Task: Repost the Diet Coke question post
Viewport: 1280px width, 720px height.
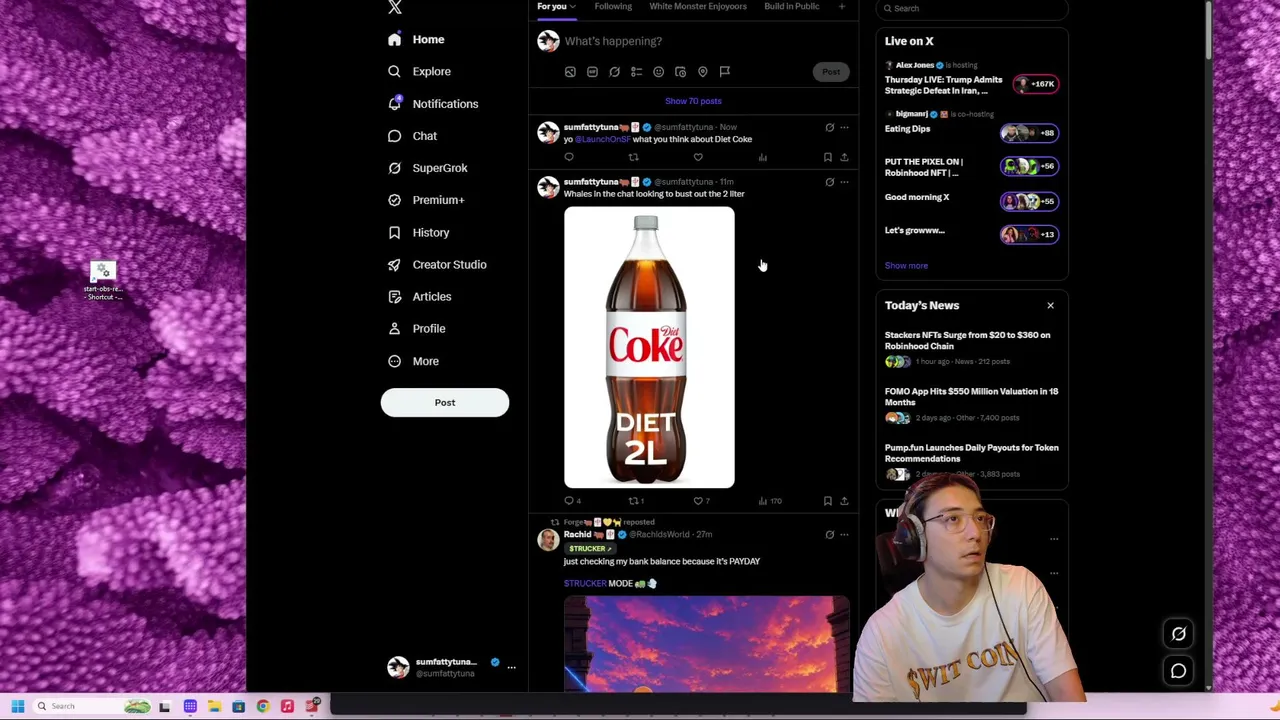Action: click(x=633, y=157)
